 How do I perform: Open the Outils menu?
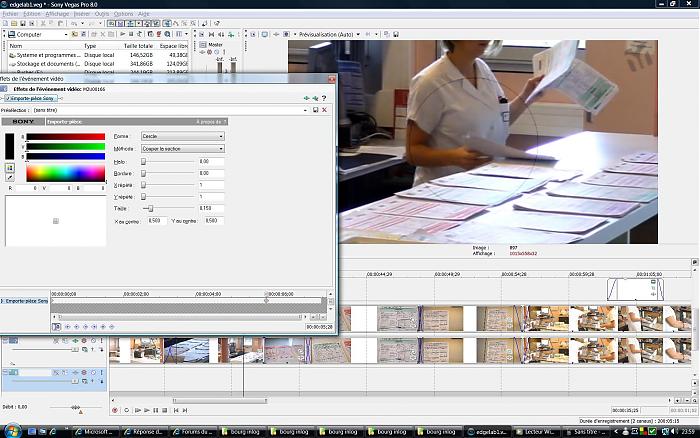point(101,14)
